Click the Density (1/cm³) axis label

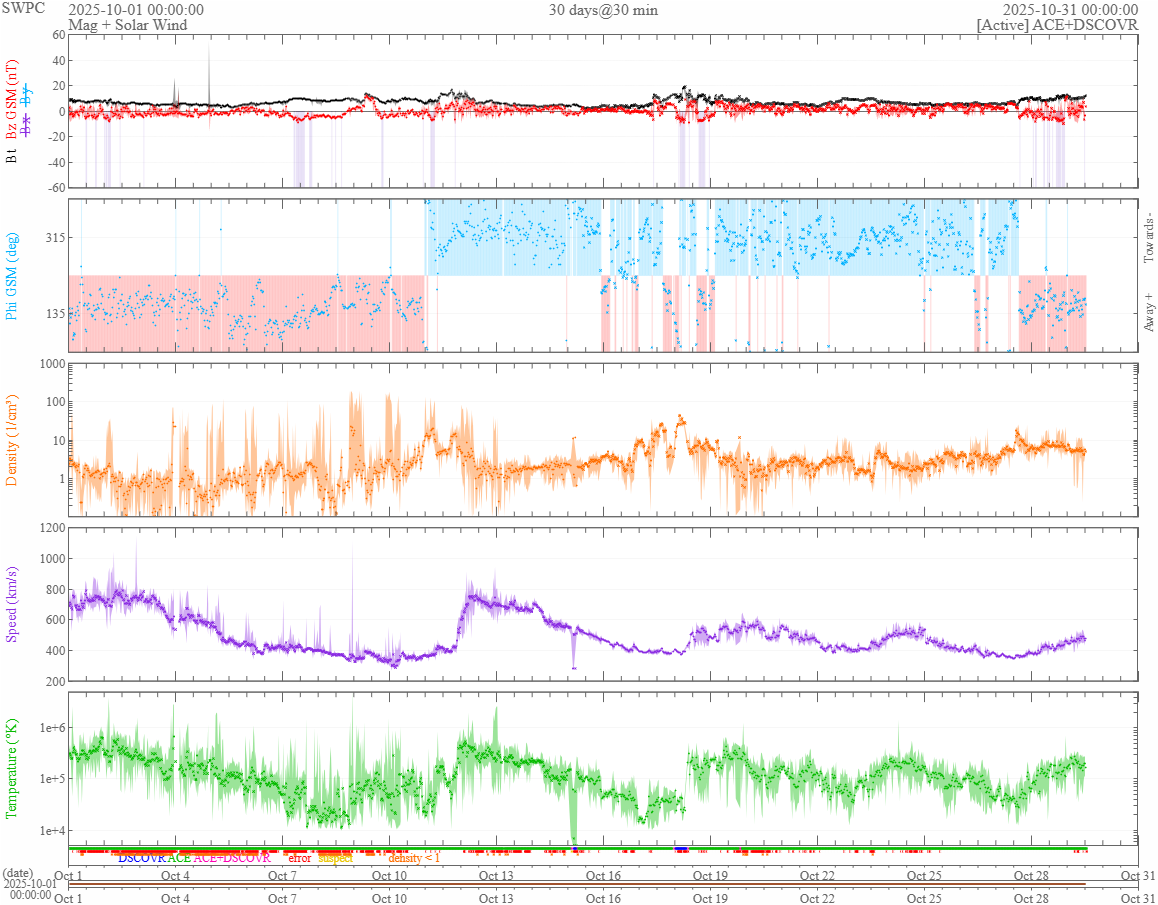click(x=13, y=440)
